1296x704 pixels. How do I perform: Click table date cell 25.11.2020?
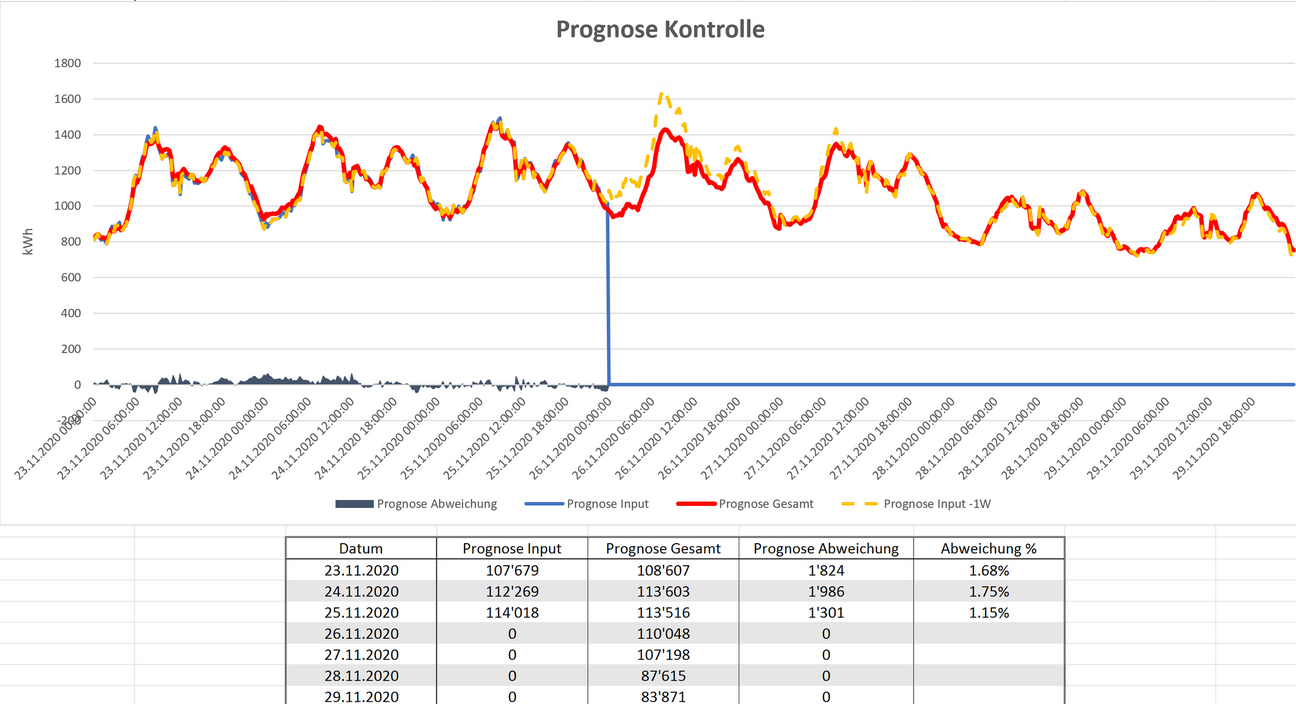pos(361,612)
